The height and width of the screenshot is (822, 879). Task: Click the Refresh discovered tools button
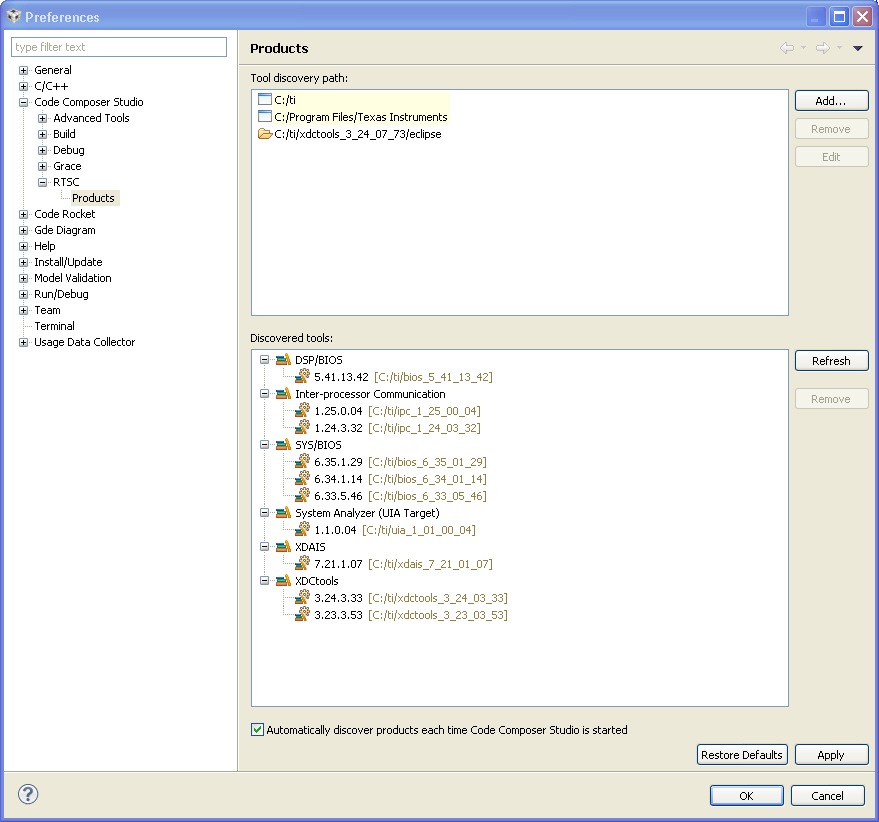831,361
